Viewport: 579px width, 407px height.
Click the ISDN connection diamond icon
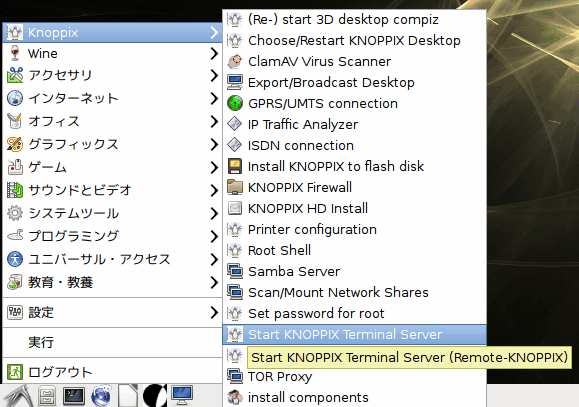pos(235,145)
